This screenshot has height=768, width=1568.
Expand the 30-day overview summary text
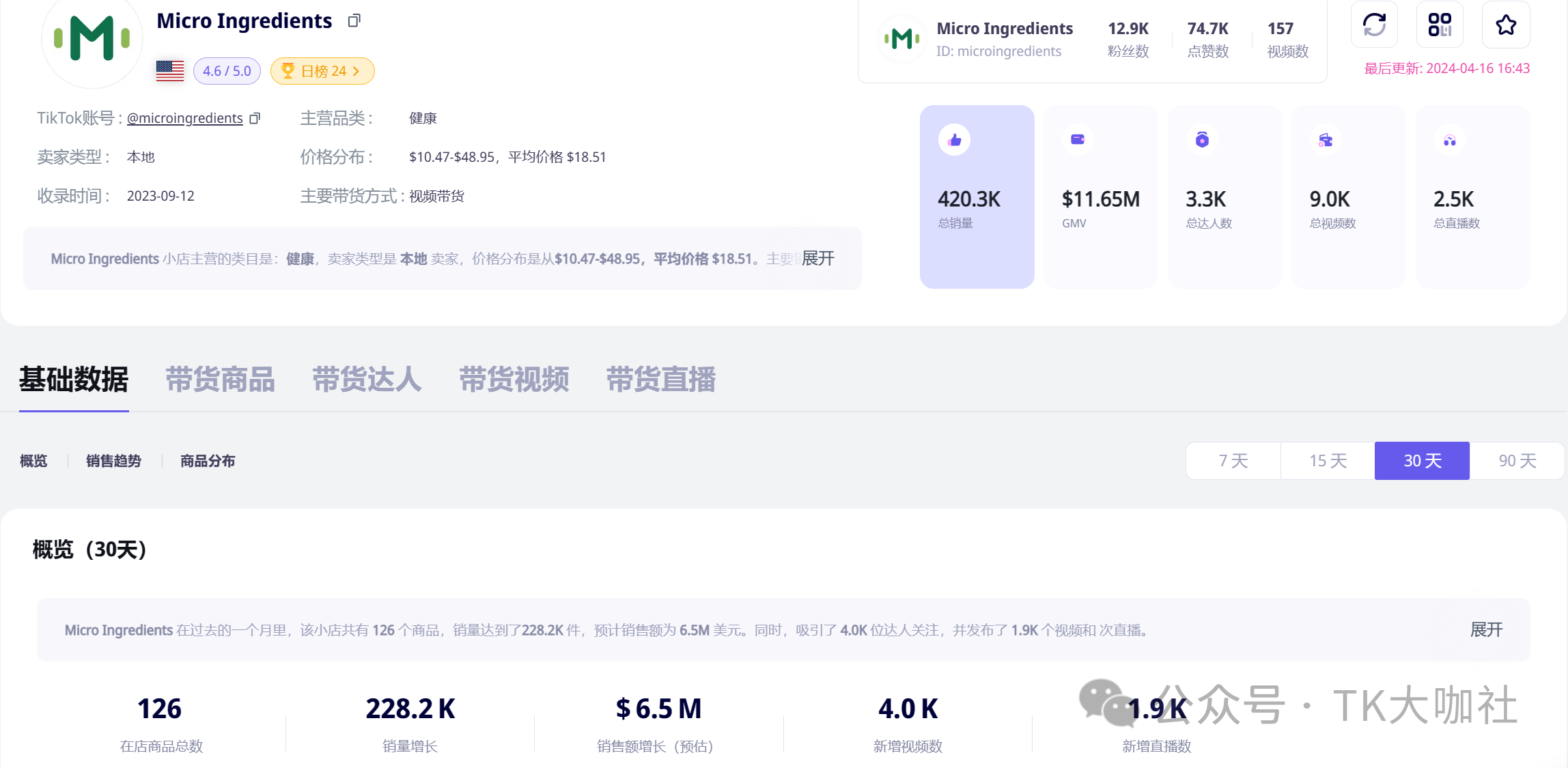[x=1486, y=629]
